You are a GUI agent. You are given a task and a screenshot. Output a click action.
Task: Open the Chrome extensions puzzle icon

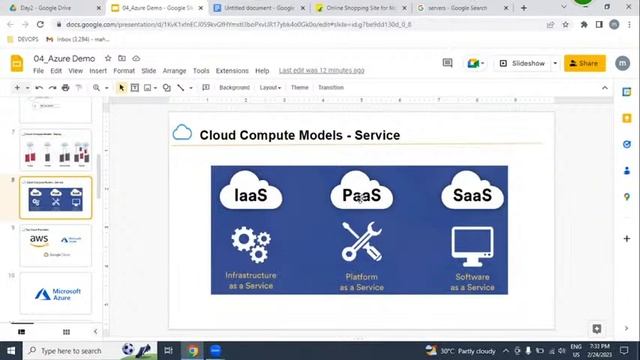tap(584, 24)
